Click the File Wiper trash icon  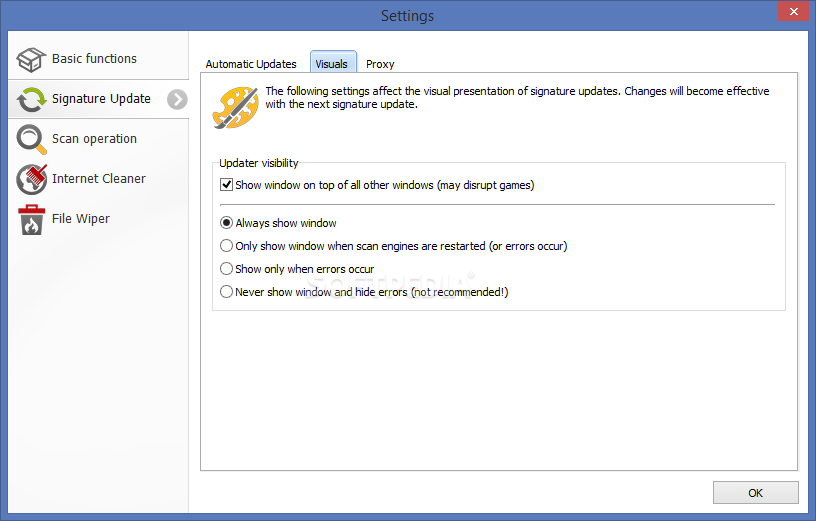click(x=31, y=219)
